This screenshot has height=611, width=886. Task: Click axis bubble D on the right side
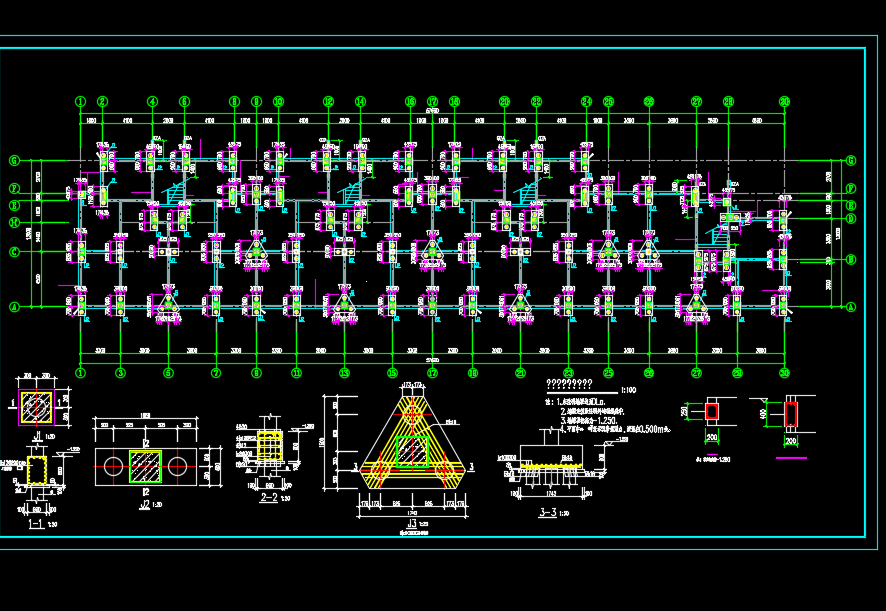852,219
